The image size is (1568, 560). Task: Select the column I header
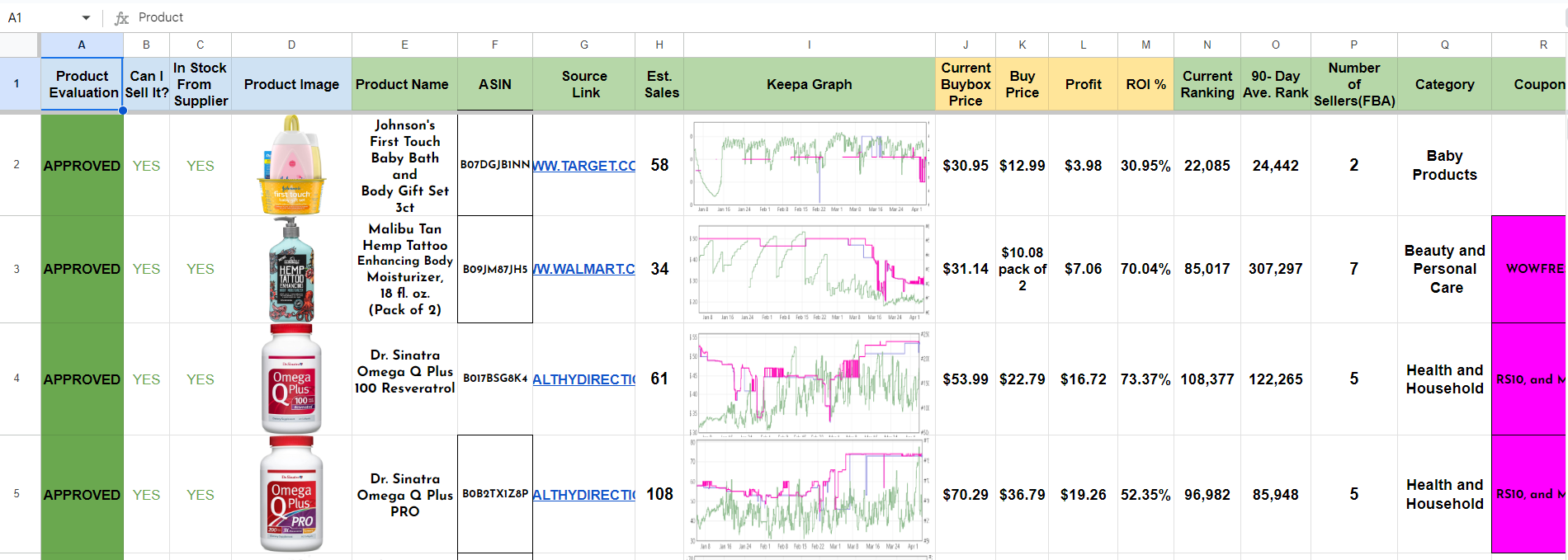(809, 45)
